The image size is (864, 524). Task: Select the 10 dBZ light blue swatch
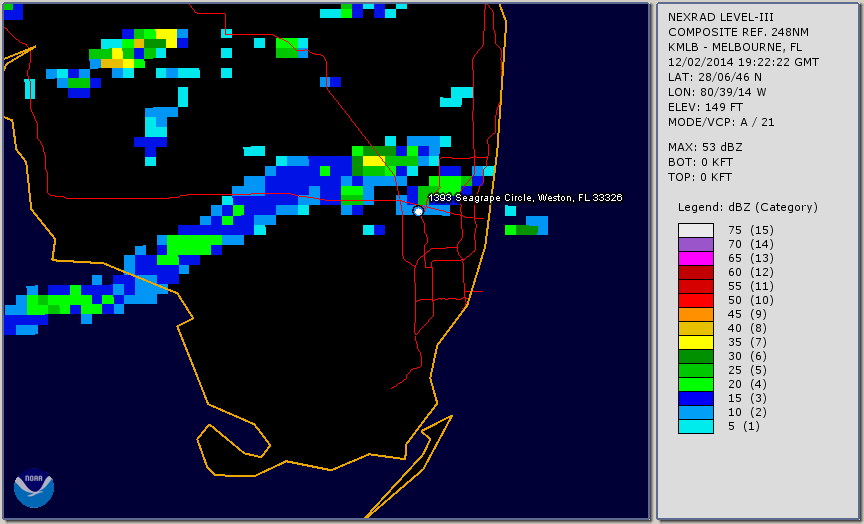695,413
